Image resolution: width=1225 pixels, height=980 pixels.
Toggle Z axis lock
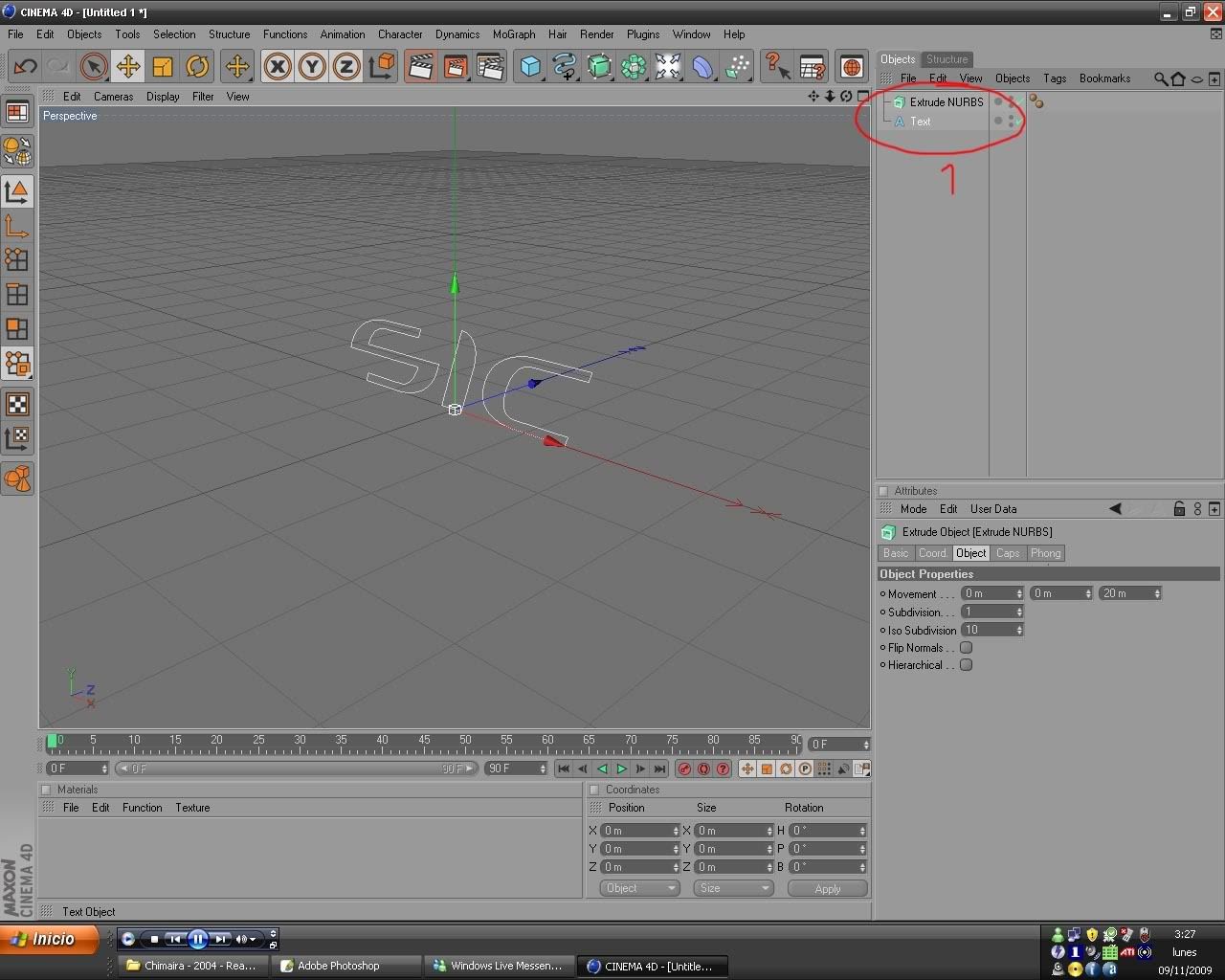pos(346,66)
